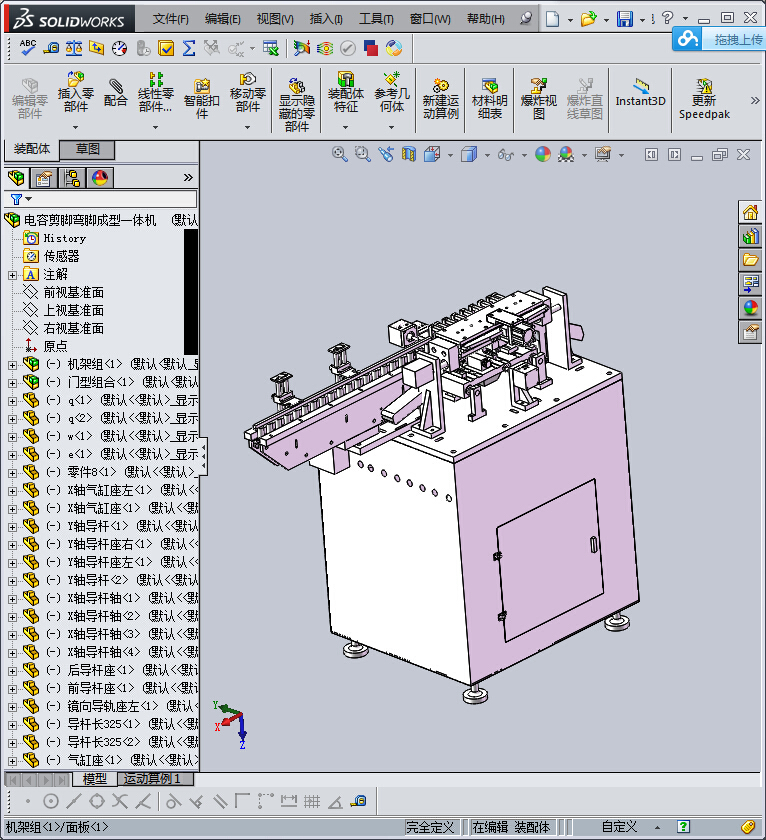The image size is (766, 840).
Task: Expand X轴气缸座左<1> node
Action: (x=12, y=491)
